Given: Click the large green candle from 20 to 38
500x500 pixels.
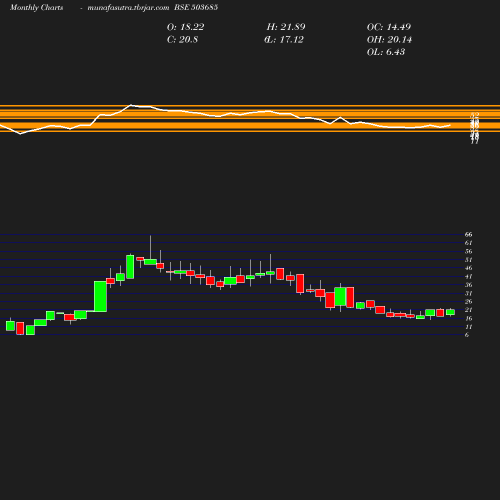Looking at the screenshot, I should 100,296.
